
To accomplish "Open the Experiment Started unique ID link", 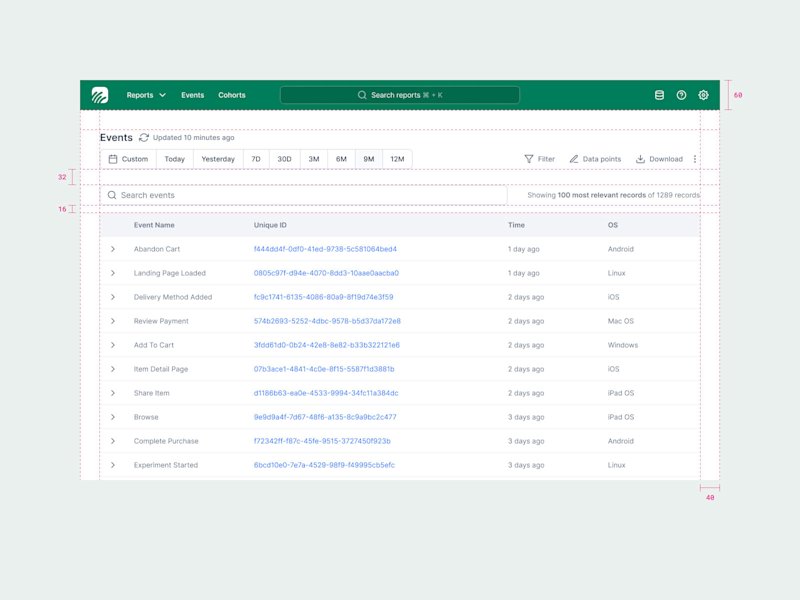I will (324, 465).
